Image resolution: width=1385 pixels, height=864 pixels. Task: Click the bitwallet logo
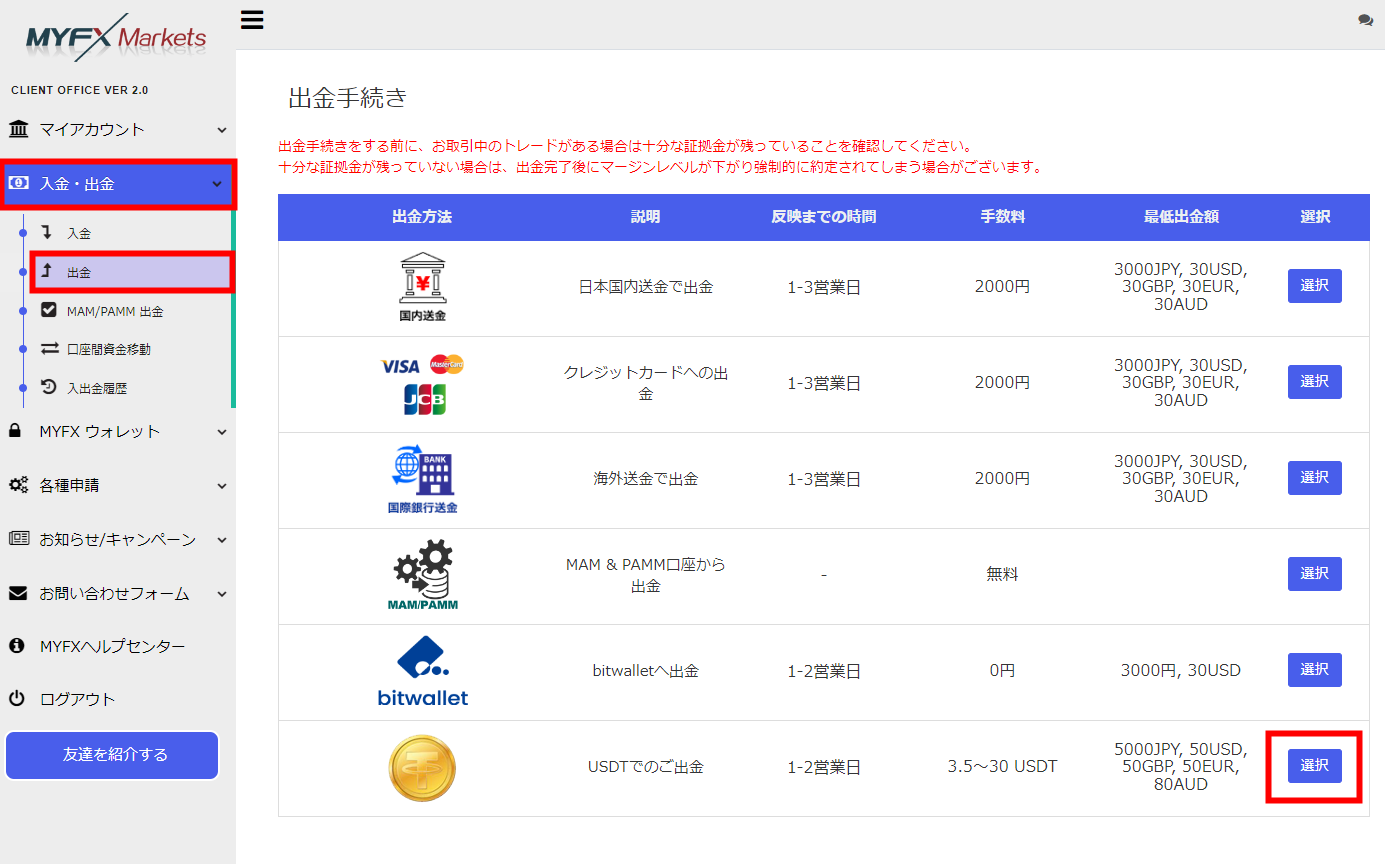[x=422, y=671]
